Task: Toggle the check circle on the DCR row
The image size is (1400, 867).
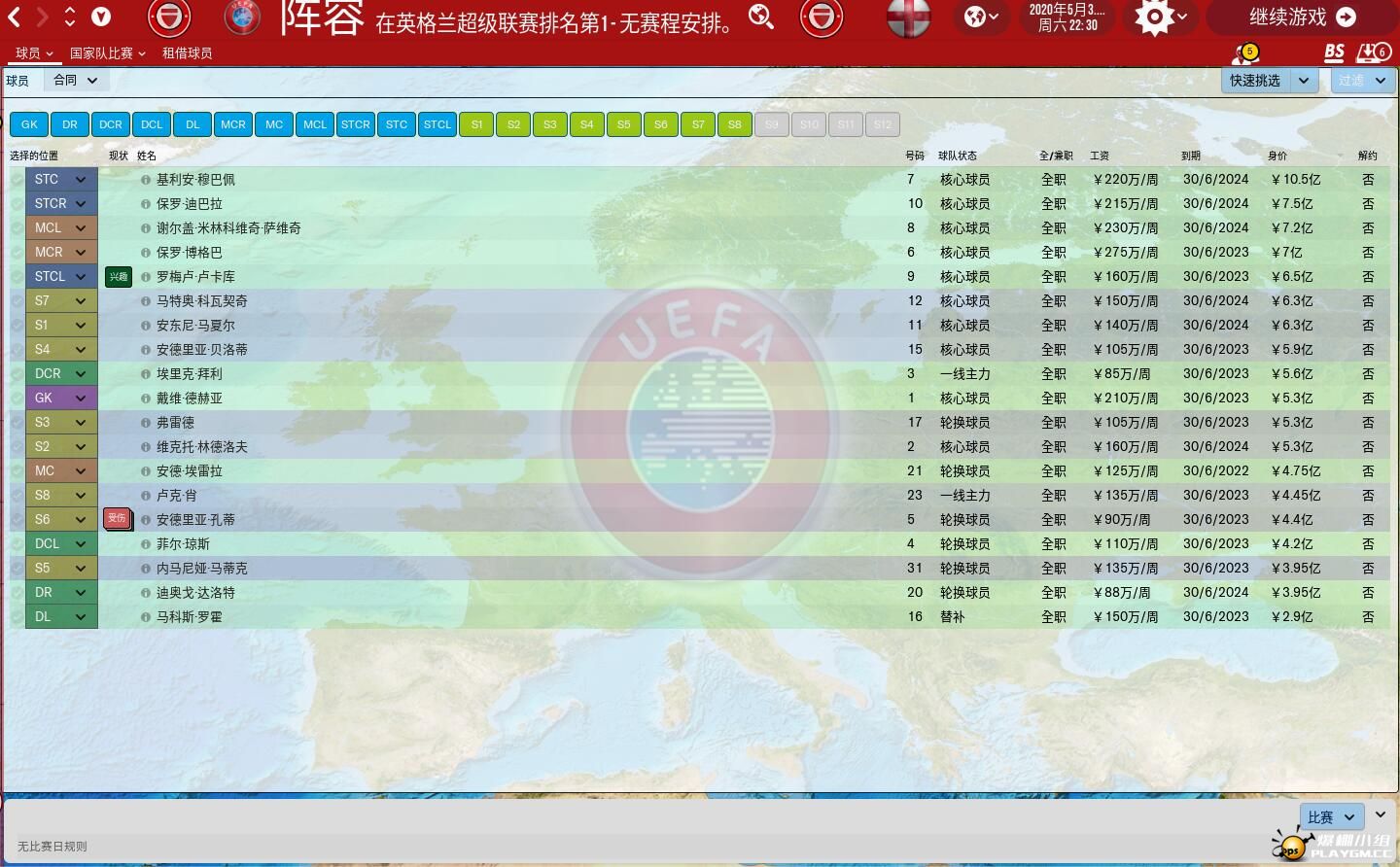Action: 17,374
